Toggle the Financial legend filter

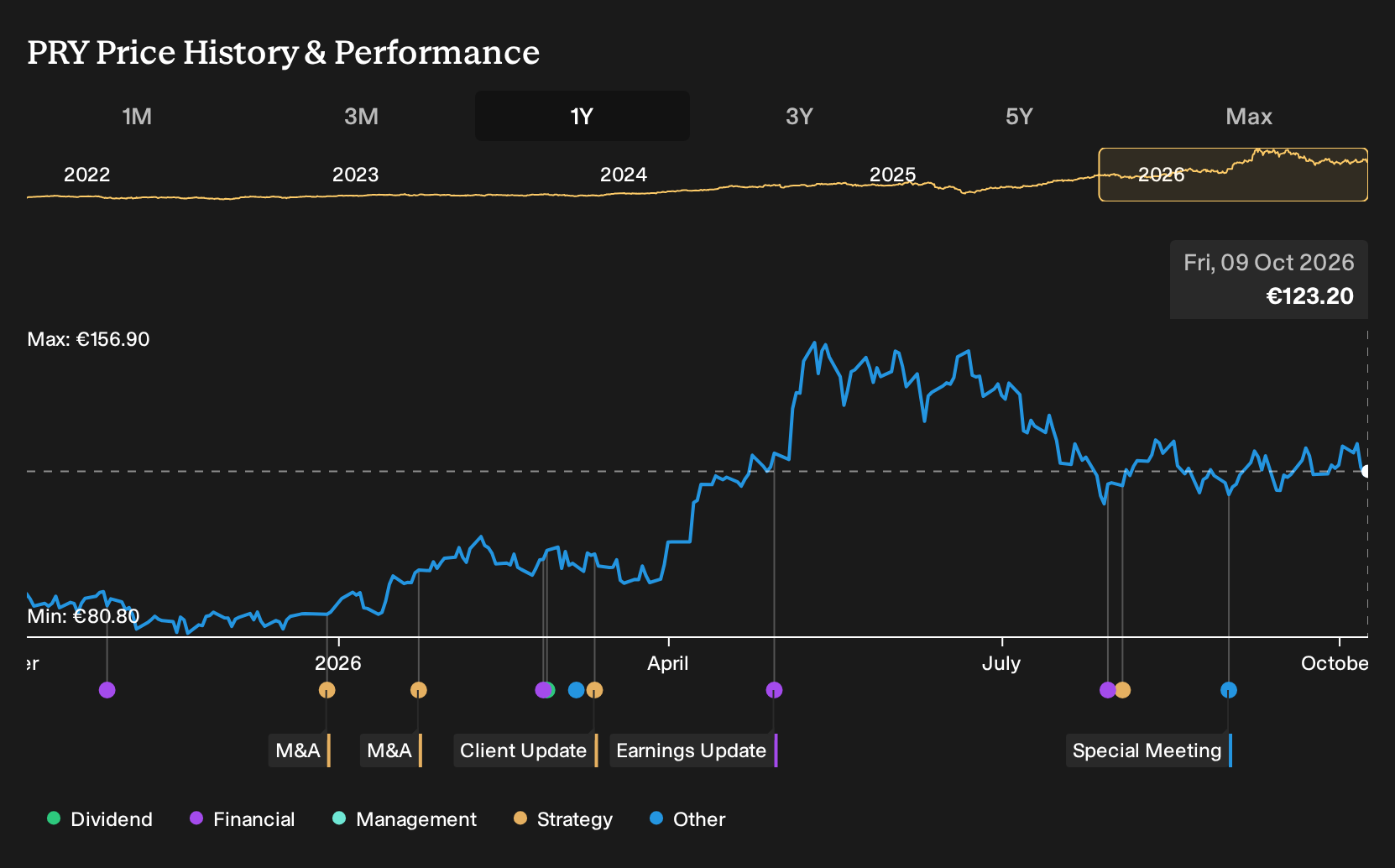(242, 818)
